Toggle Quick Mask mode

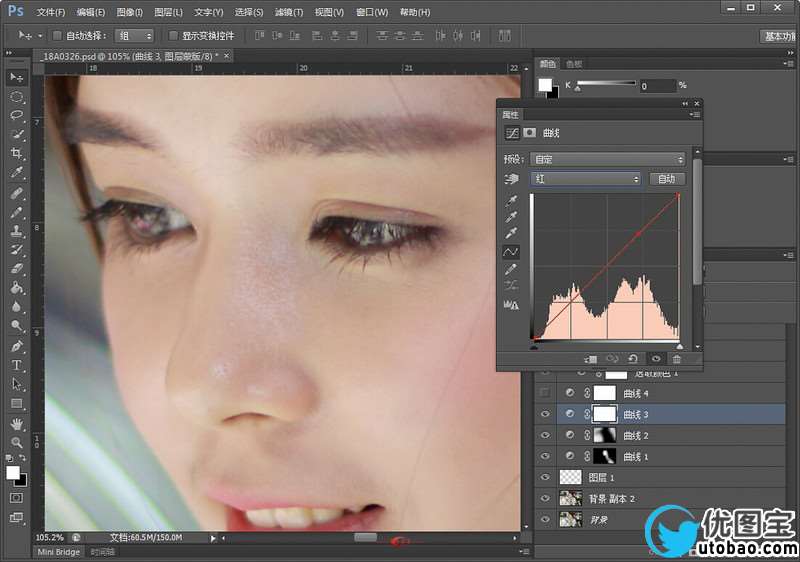click(16, 497)
